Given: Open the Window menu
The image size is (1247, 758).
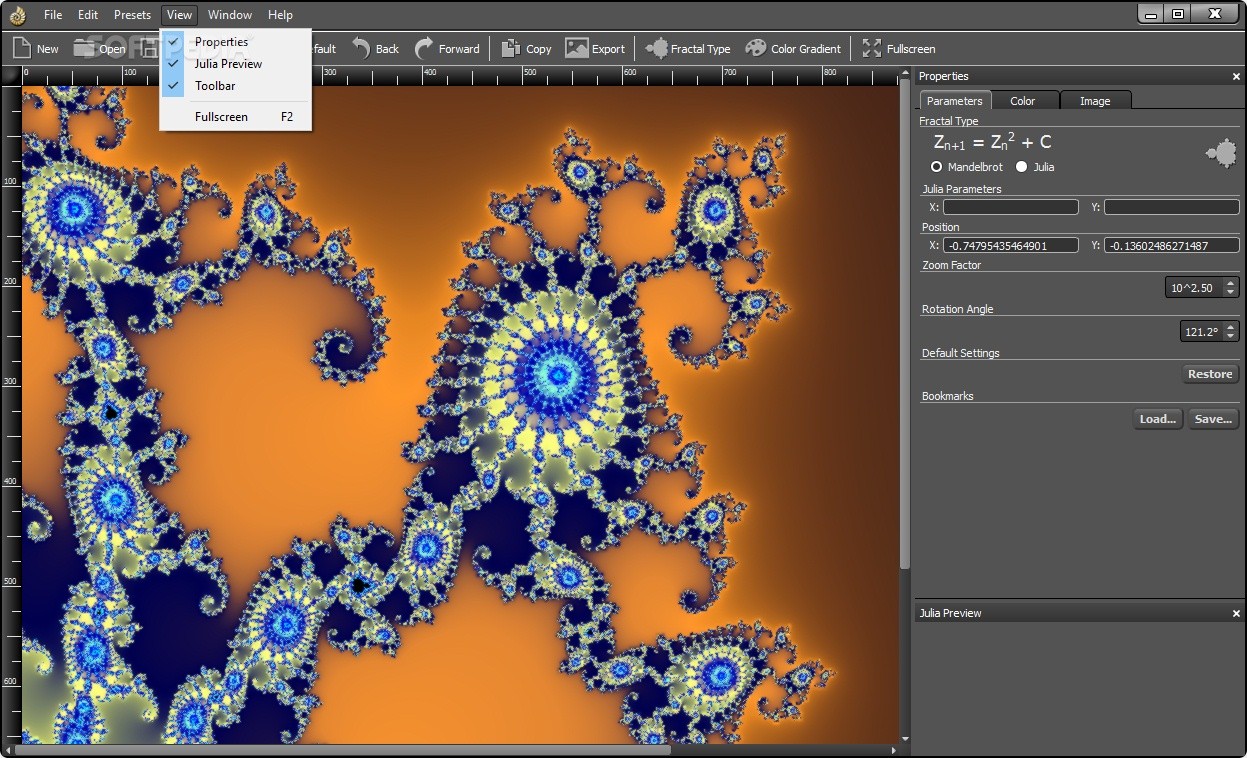Looking at the screenshot, I should (230, 15).
